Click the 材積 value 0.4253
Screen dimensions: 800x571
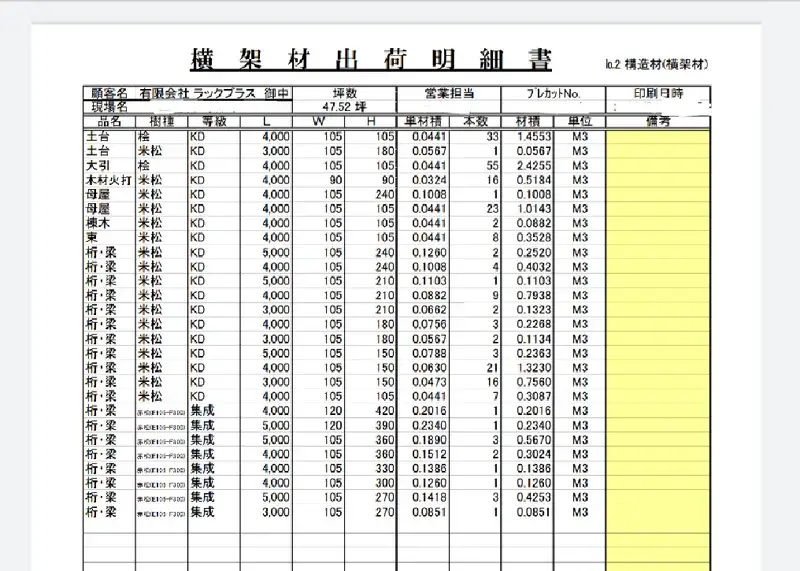tap(534, 497)
